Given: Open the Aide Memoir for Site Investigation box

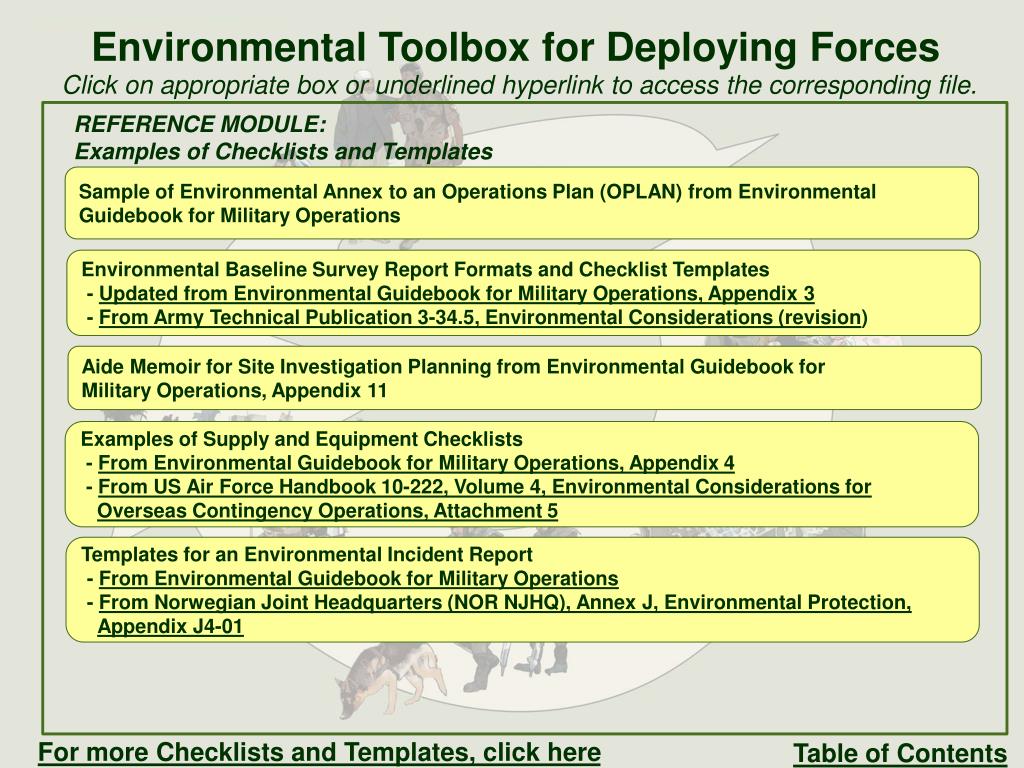Looking at the screenshot, I should (x=524, y=378).
